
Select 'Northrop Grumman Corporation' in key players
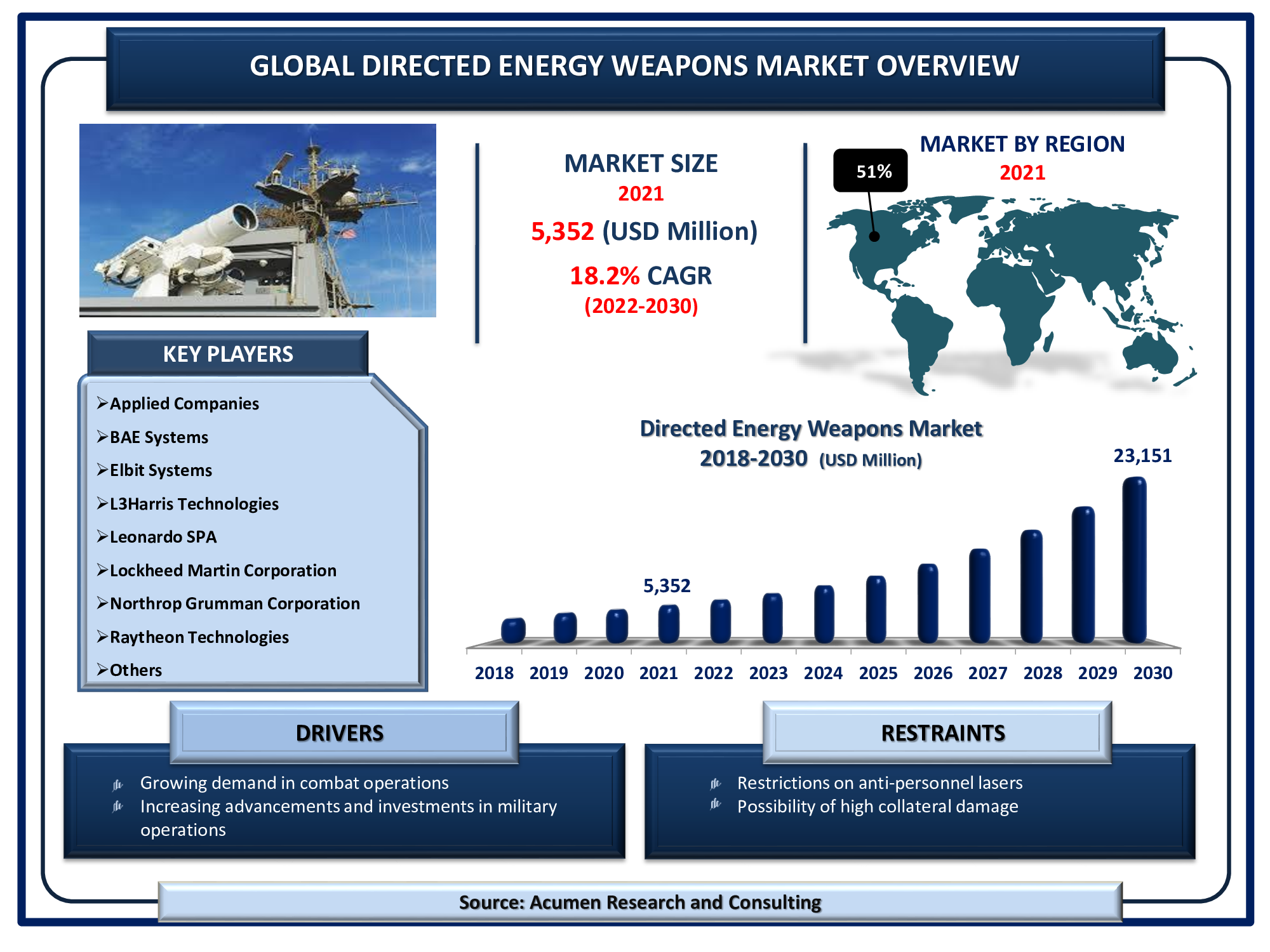[235, 604]
